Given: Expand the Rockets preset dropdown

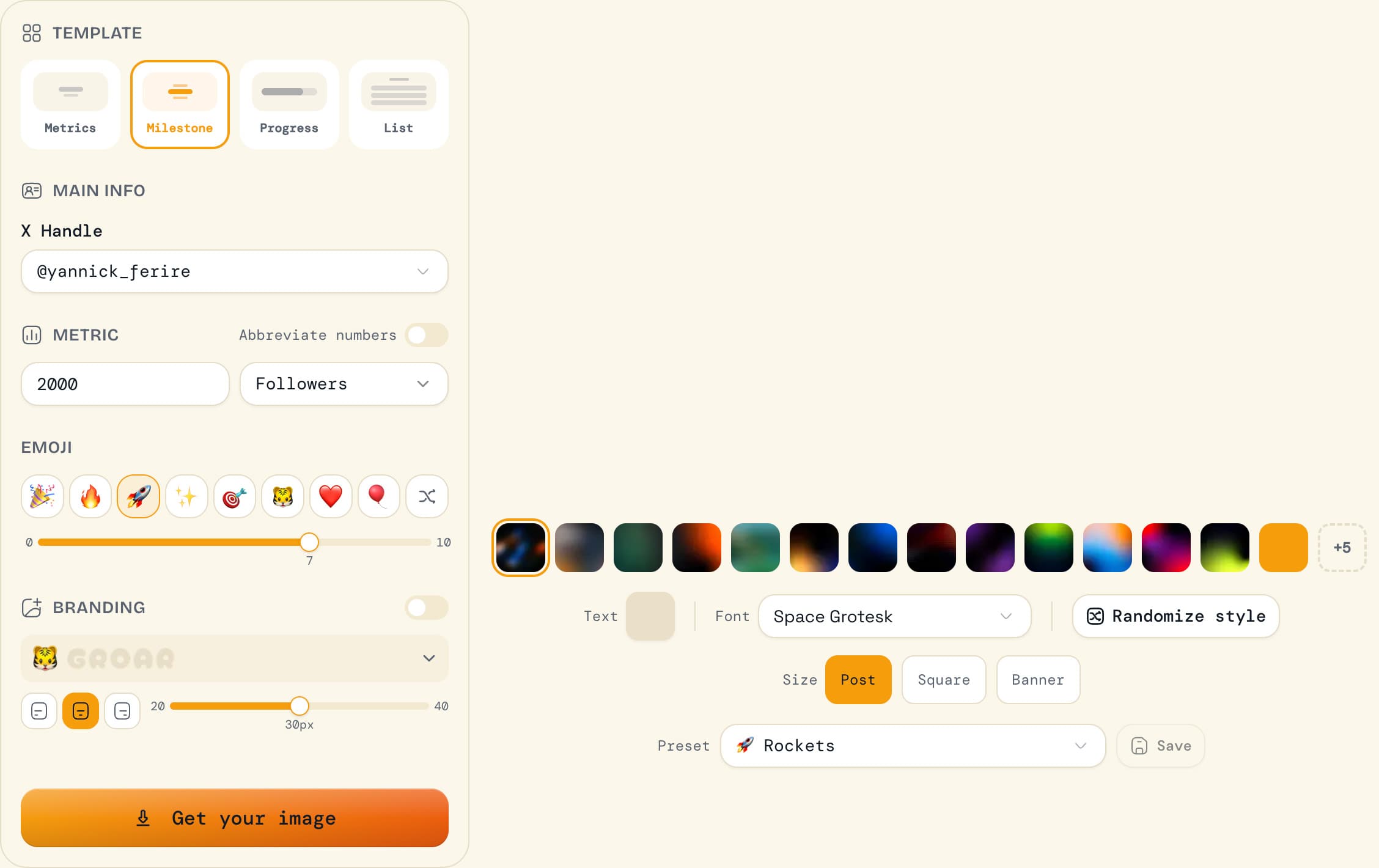Looking at the screenshot, I should (x=912, y=746).
